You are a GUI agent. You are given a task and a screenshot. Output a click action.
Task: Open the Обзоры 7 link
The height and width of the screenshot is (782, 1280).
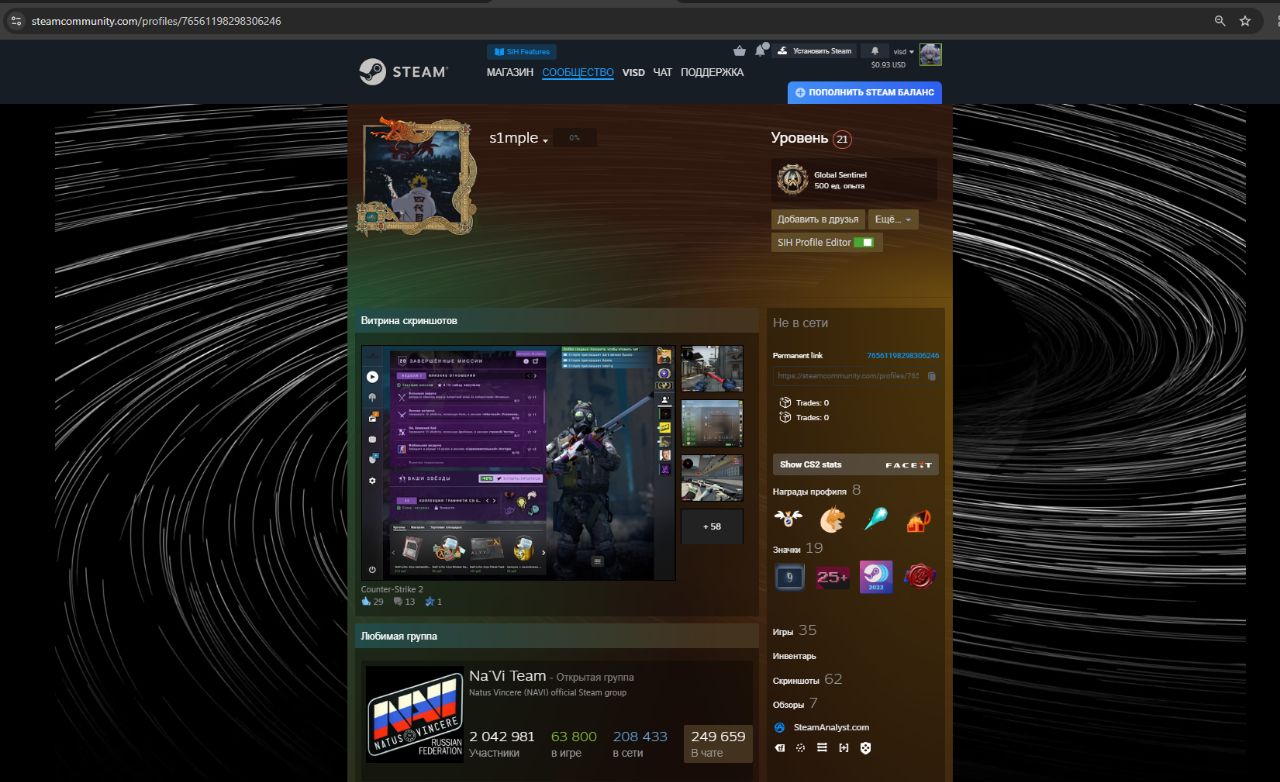[796, 704]
